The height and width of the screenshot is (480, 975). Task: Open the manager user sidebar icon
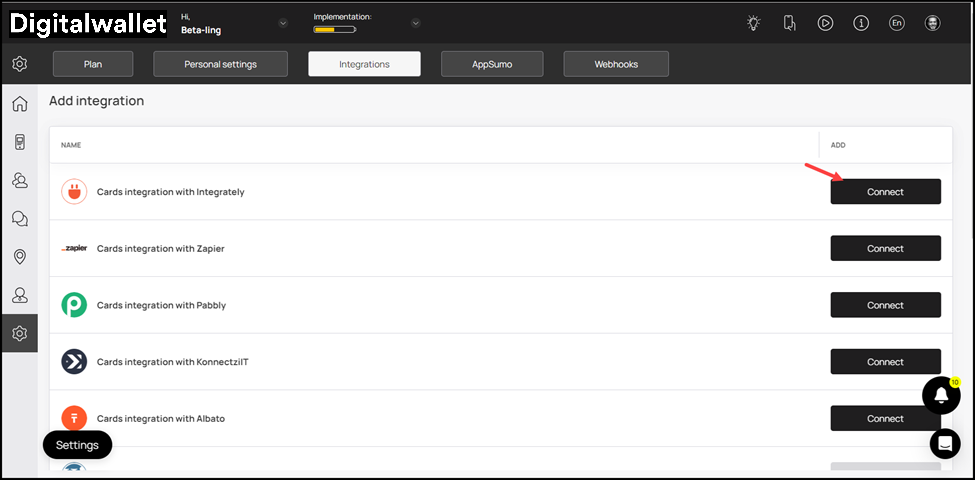(20, 295)
